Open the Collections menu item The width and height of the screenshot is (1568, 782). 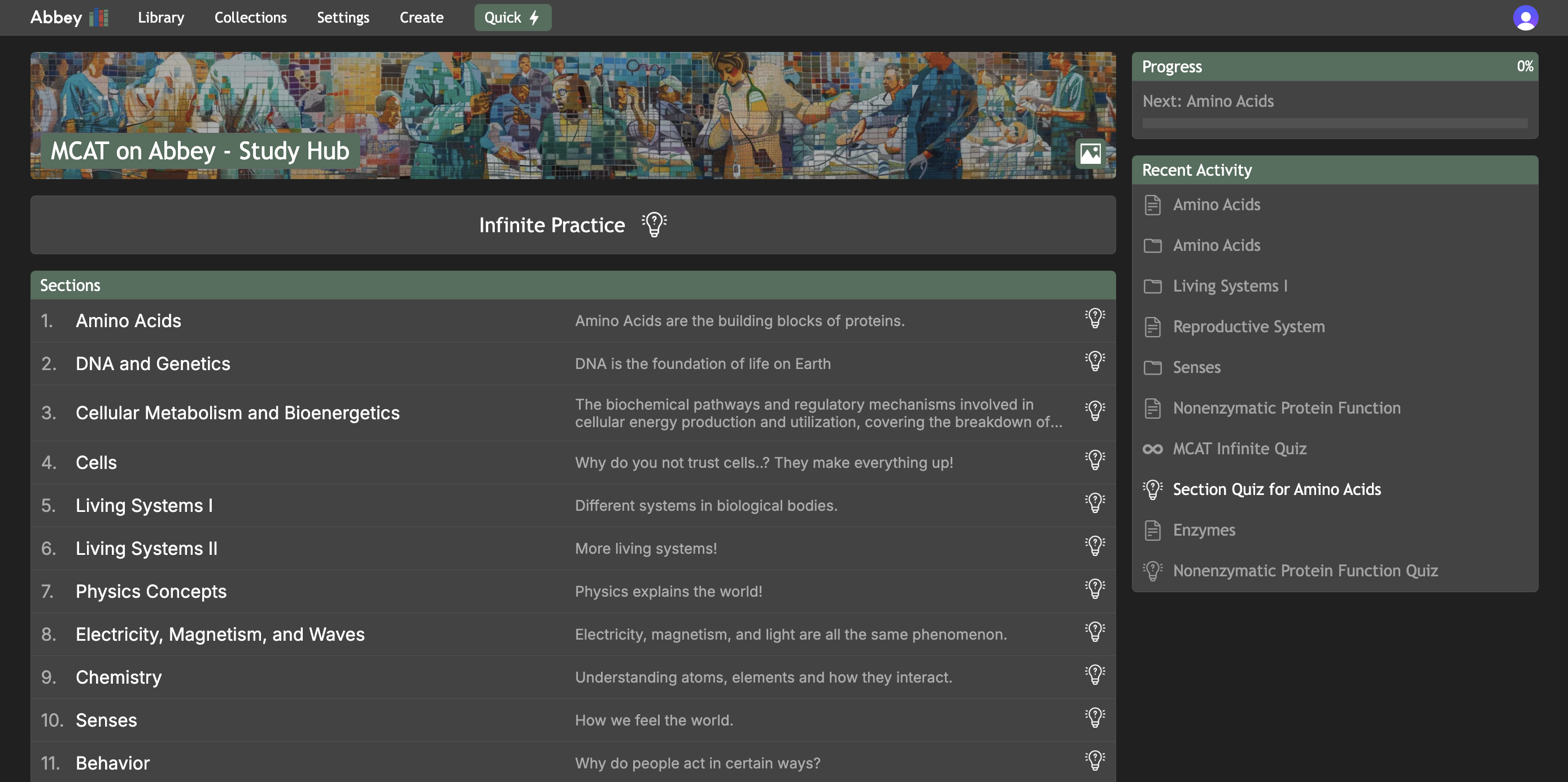point(250,18)
